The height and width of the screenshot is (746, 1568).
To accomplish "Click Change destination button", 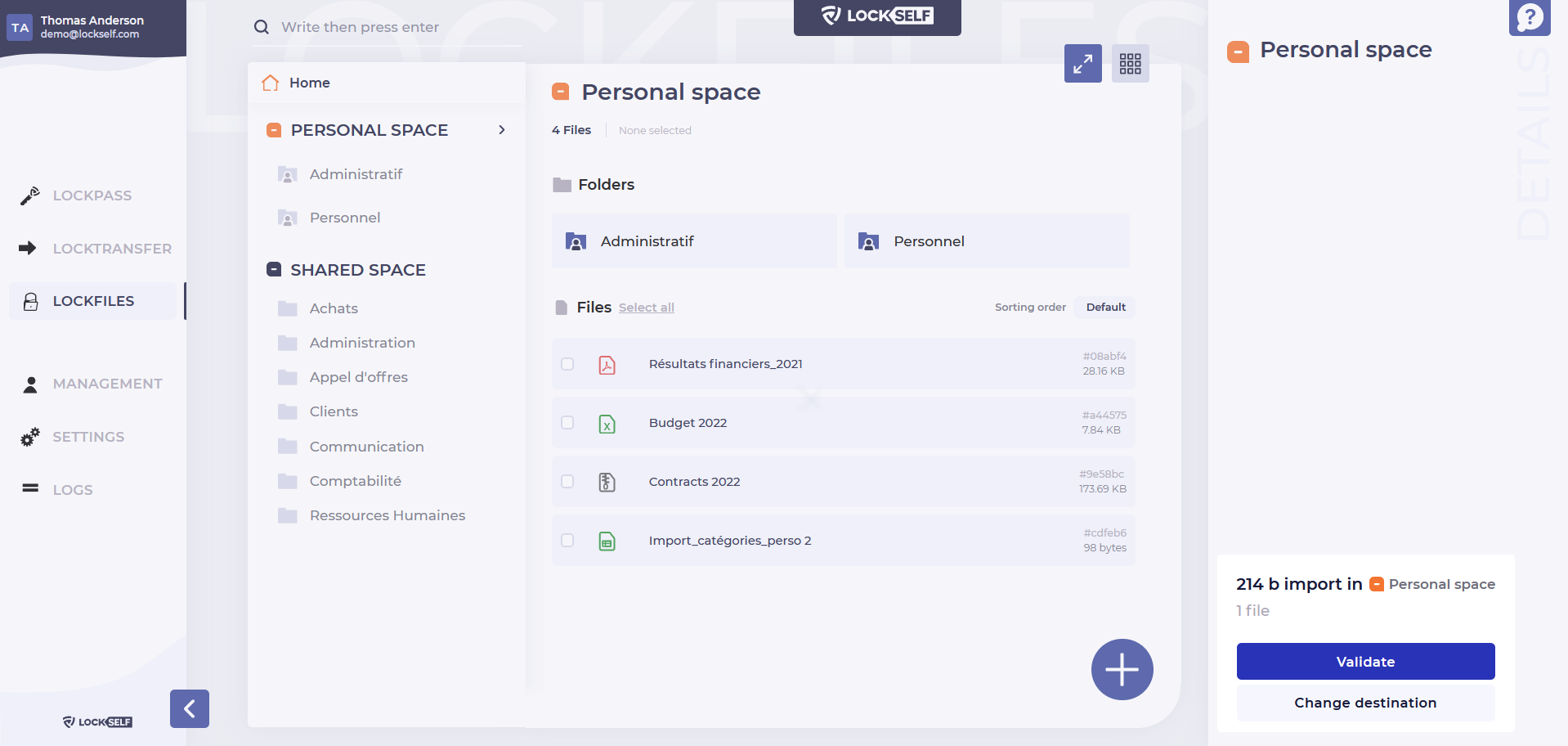I will pyautogui.click(x=1365, y=703).
